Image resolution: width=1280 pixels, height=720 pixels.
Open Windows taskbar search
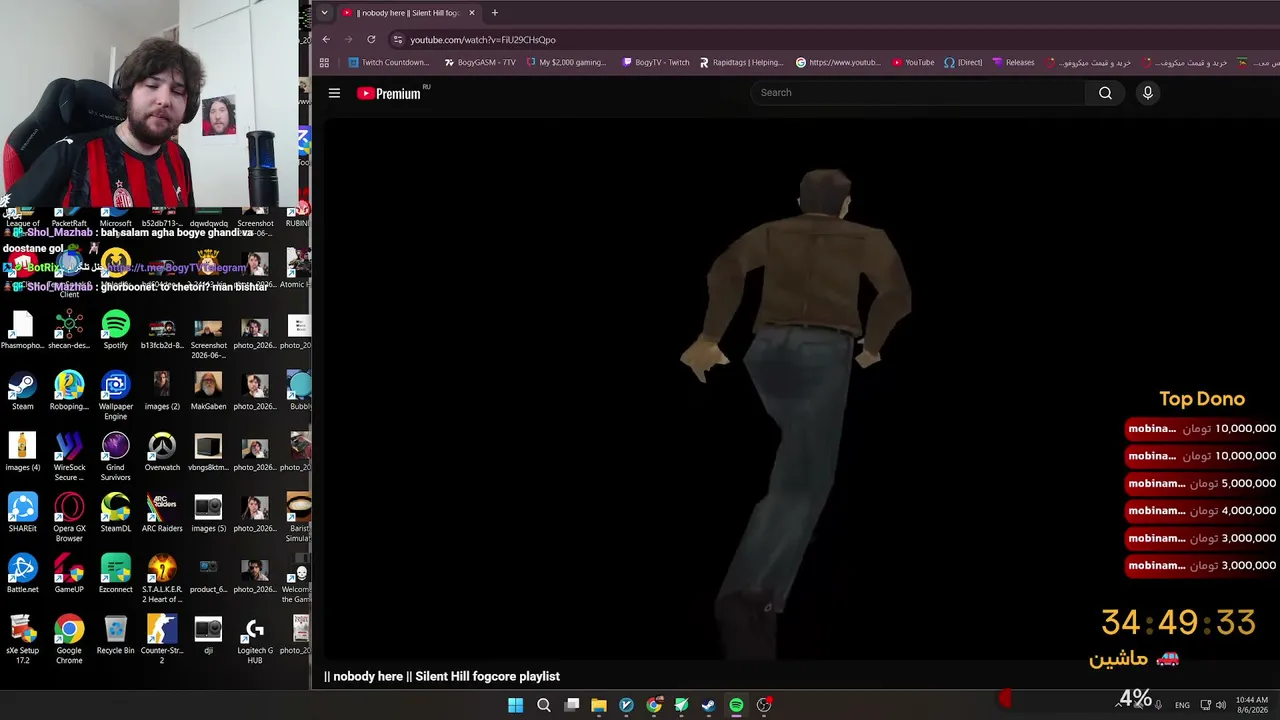coord(543,705)
